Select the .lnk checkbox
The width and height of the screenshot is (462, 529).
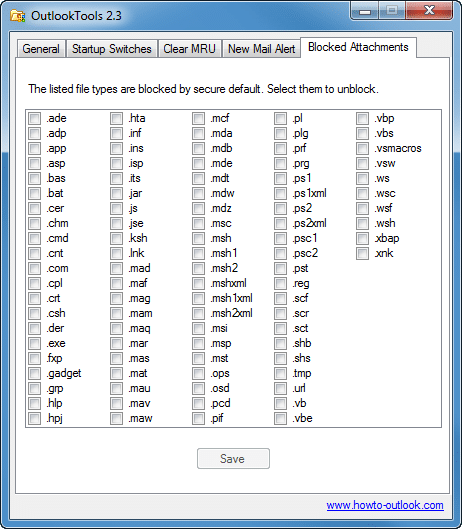(x=116, y=253)
